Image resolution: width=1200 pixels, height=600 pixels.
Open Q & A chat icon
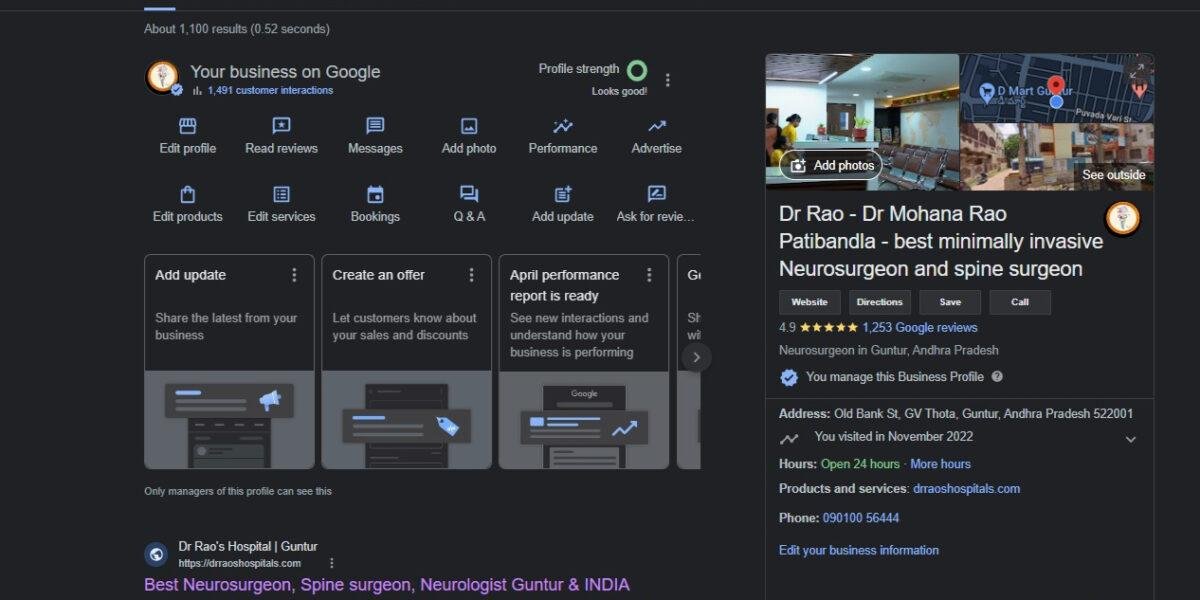[469, 194]
